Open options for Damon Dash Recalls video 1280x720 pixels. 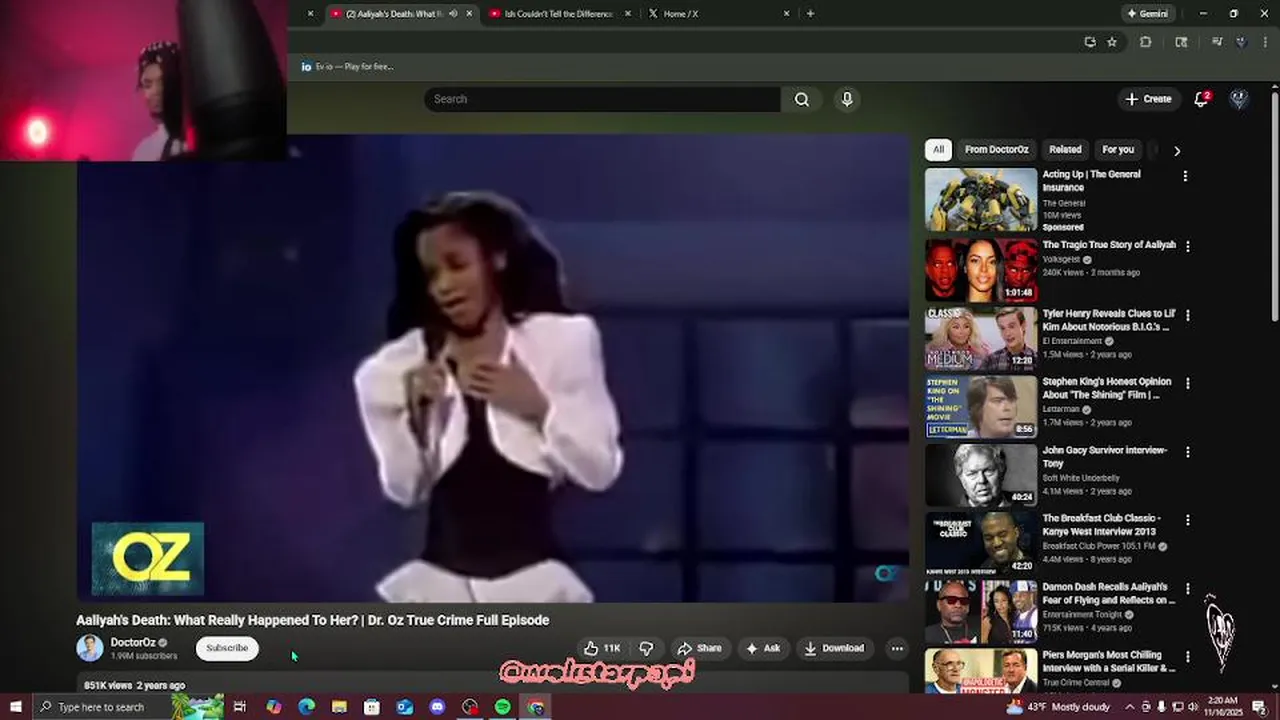point(1188,589)
